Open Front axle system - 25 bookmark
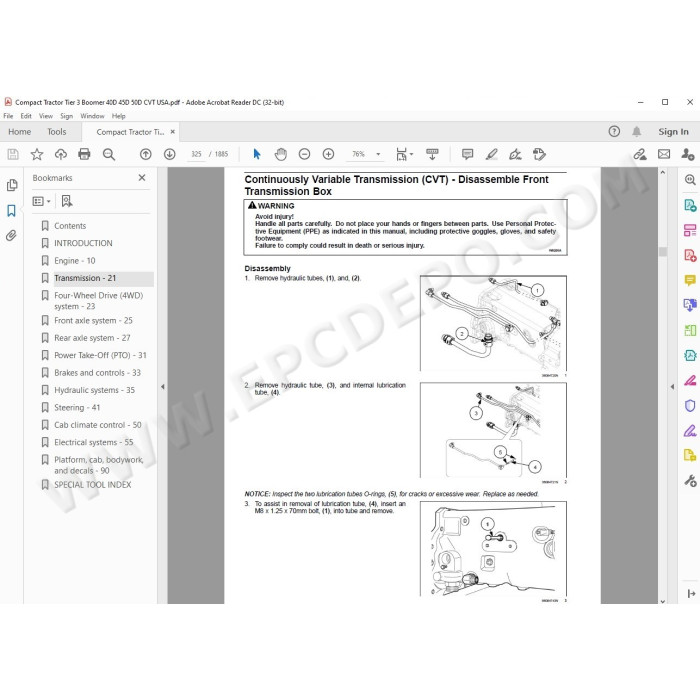Viewport: 700px width, 700px height. [93, 321]
